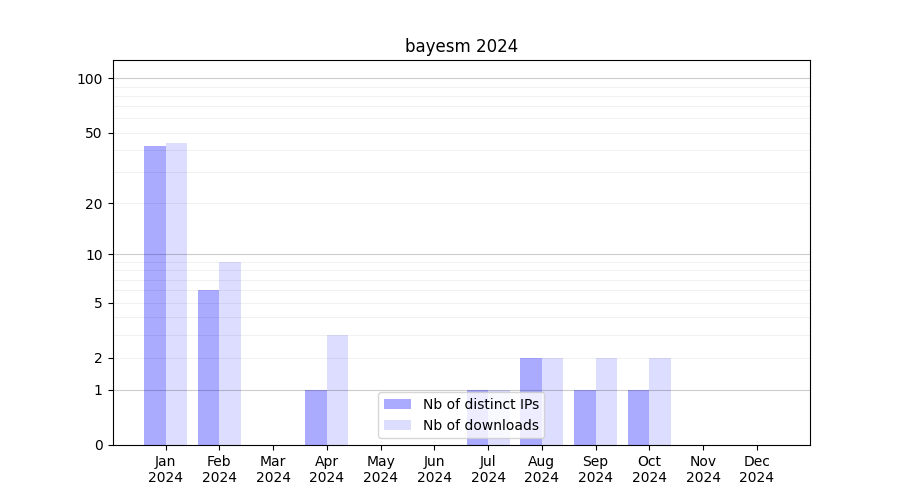The height and width of the screenshot is (500, 900).
Task: Click the October downloads light bar
Action: 660,401
